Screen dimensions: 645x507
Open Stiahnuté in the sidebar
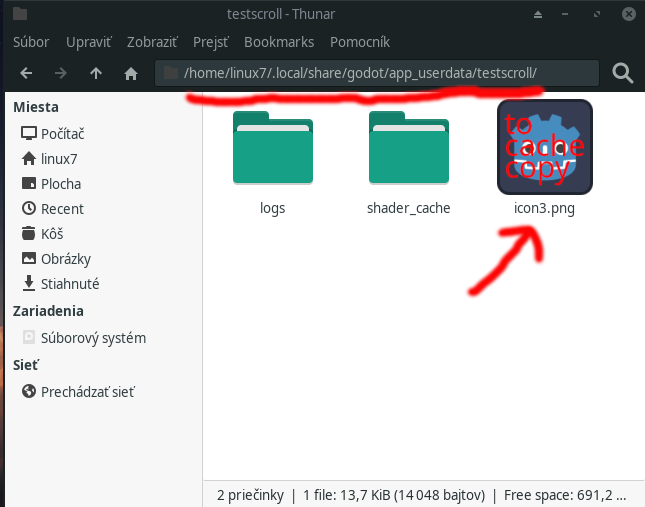point(69,284)
